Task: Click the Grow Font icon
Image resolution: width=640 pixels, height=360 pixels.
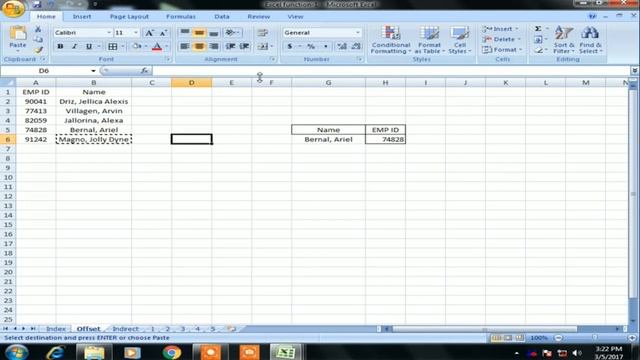Action: click(x=149, y=33)
